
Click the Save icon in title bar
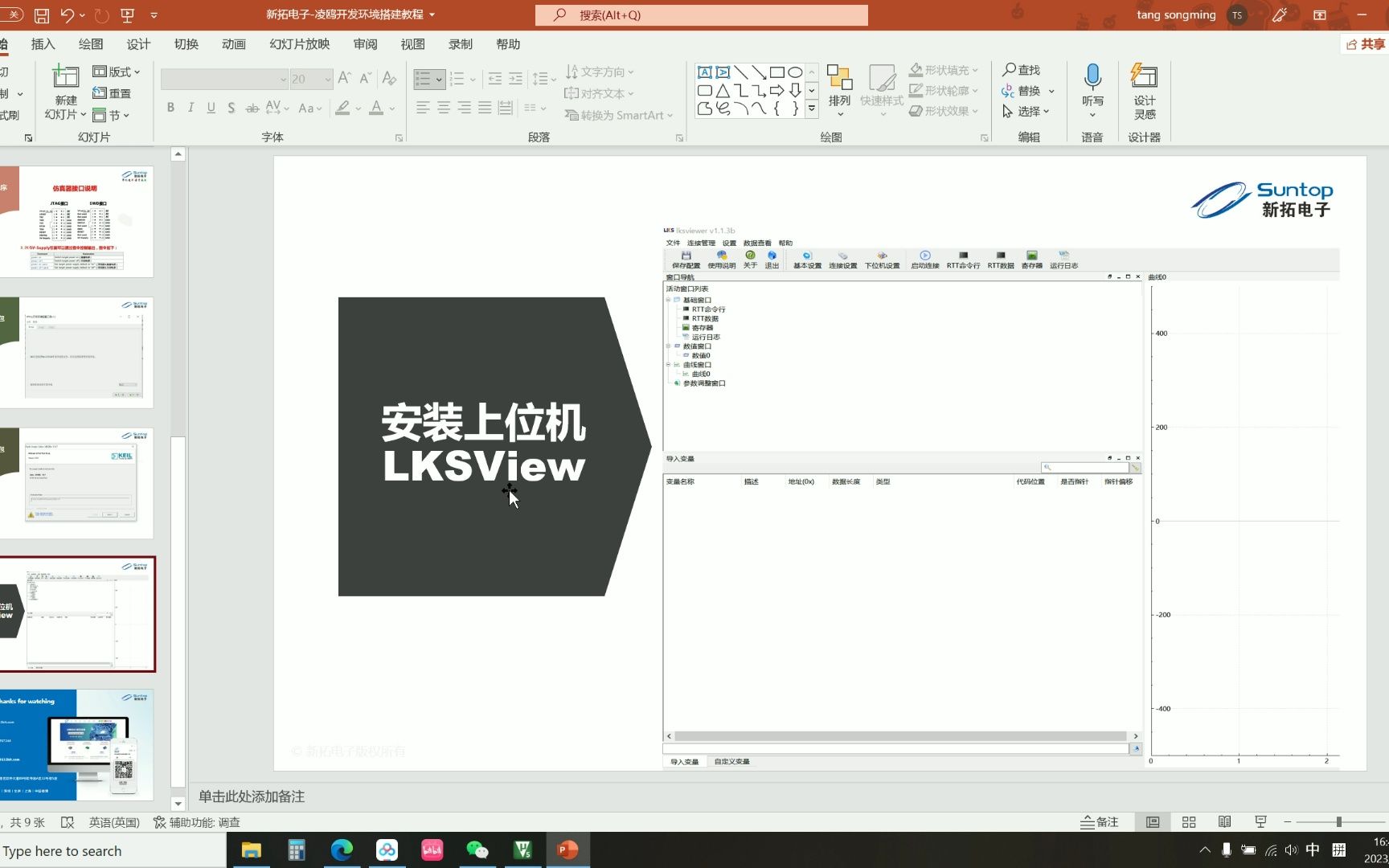click(x=42, y=14)
